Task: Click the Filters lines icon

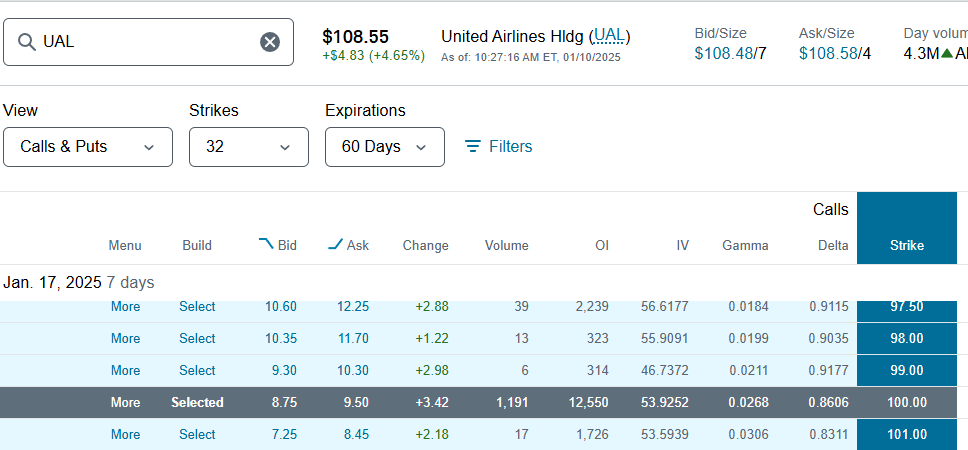Action: (473, 146)
